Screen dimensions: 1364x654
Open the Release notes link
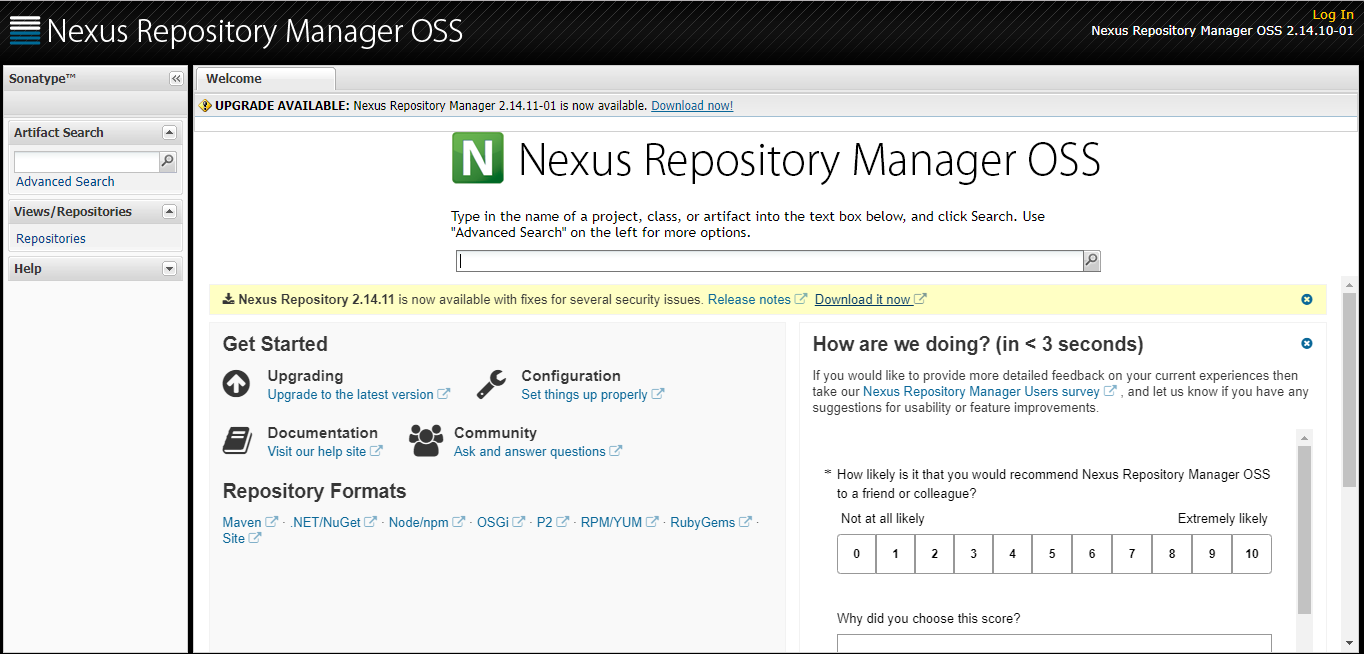click(x=757, y=300)
